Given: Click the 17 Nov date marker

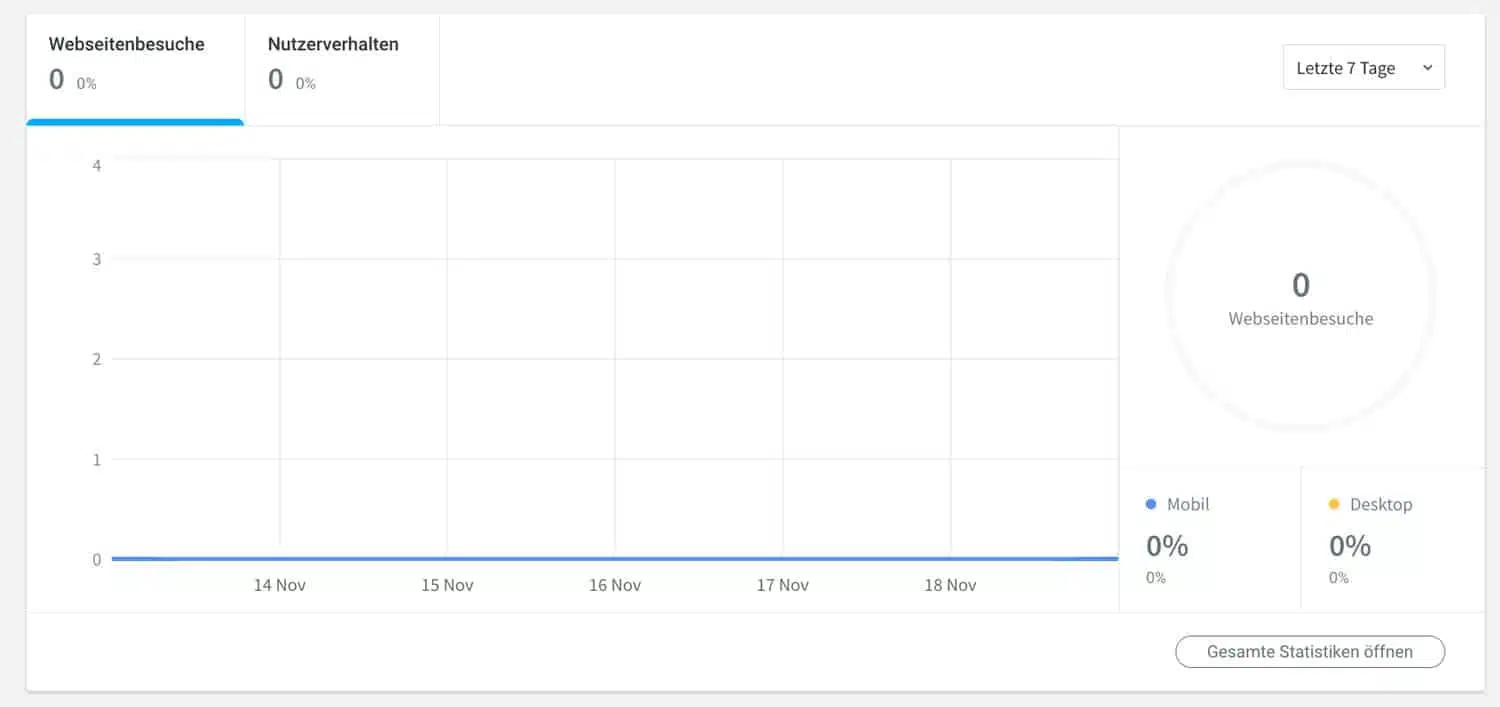Looking at the screenshot, I should coord(782,585).
